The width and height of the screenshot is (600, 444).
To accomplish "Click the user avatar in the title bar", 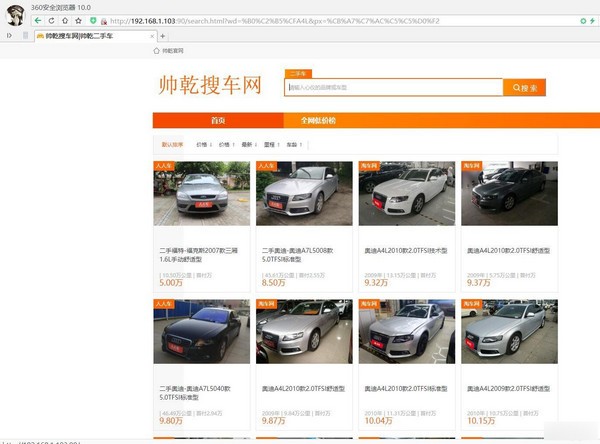I will point(13,13).
